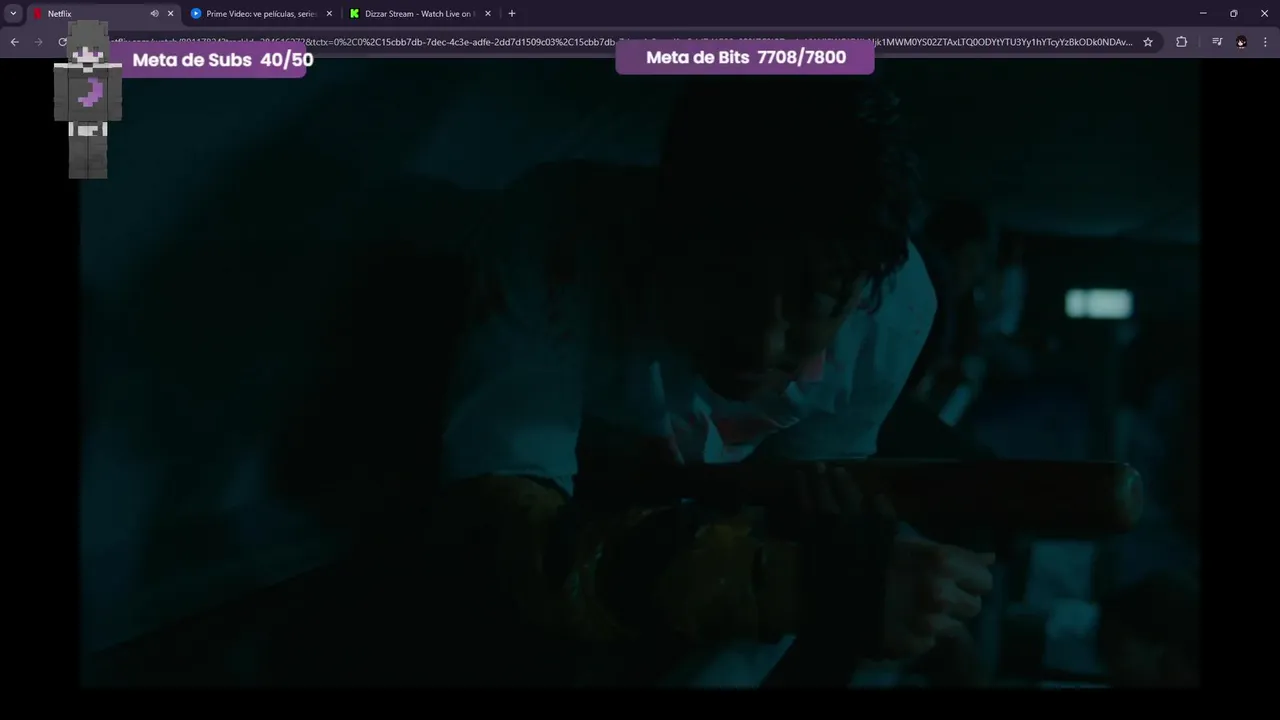Close the Dizzar Stream tab
Image resolution: width=1280 pixels, height=720 pixels.
[x=488, y=14]
